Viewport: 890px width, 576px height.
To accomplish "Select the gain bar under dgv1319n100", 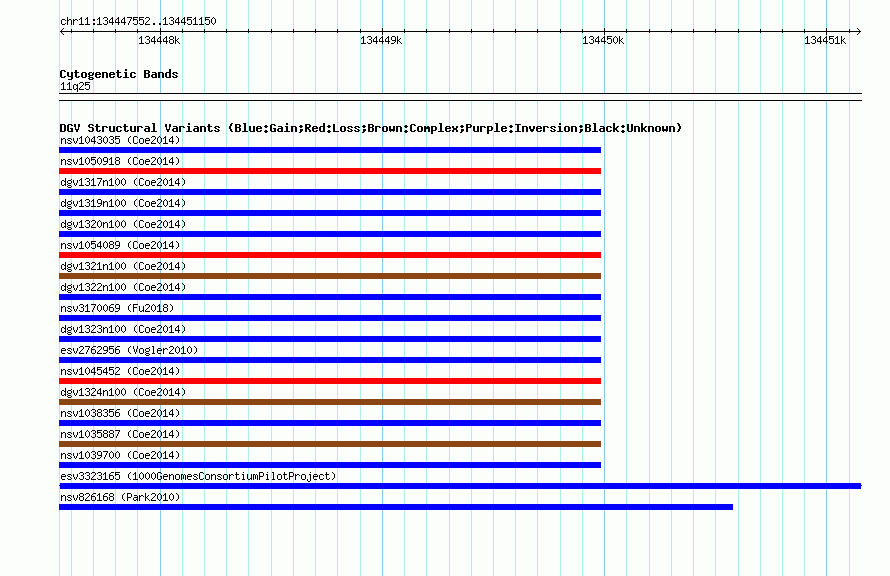I will pyautogui.click(x=330, y=213).
